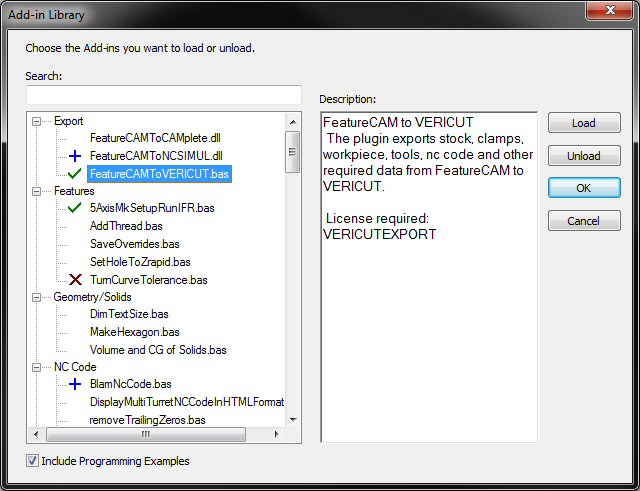Click the tree scroll right arrow
Image resolution: width=640 pixels, height=491 pixels.
click(277, 434)
